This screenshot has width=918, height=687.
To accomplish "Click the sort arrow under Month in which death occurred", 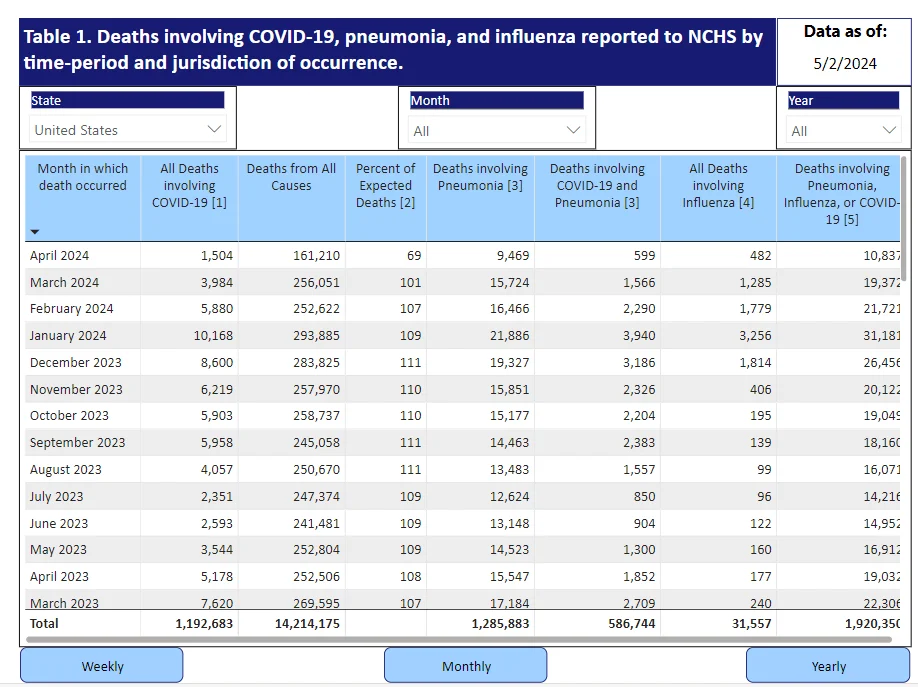I will (x=35, y=232).
